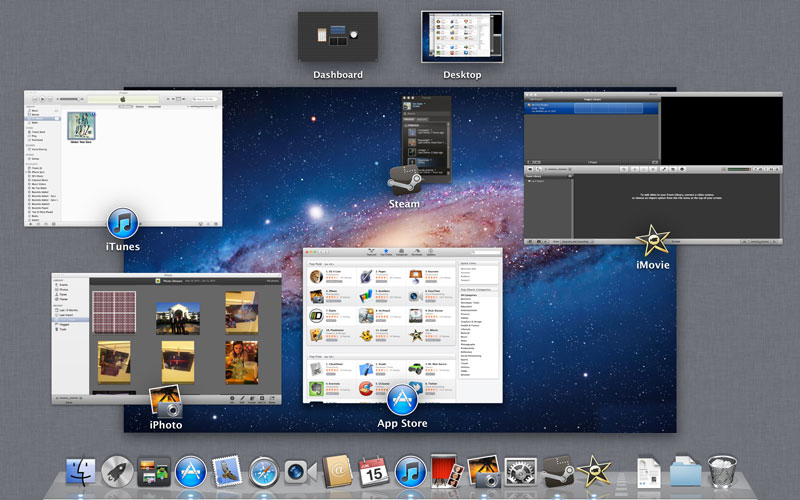Select the Steam friends window preview
This screenshot has height=500, width=800.
pos(427,139)
